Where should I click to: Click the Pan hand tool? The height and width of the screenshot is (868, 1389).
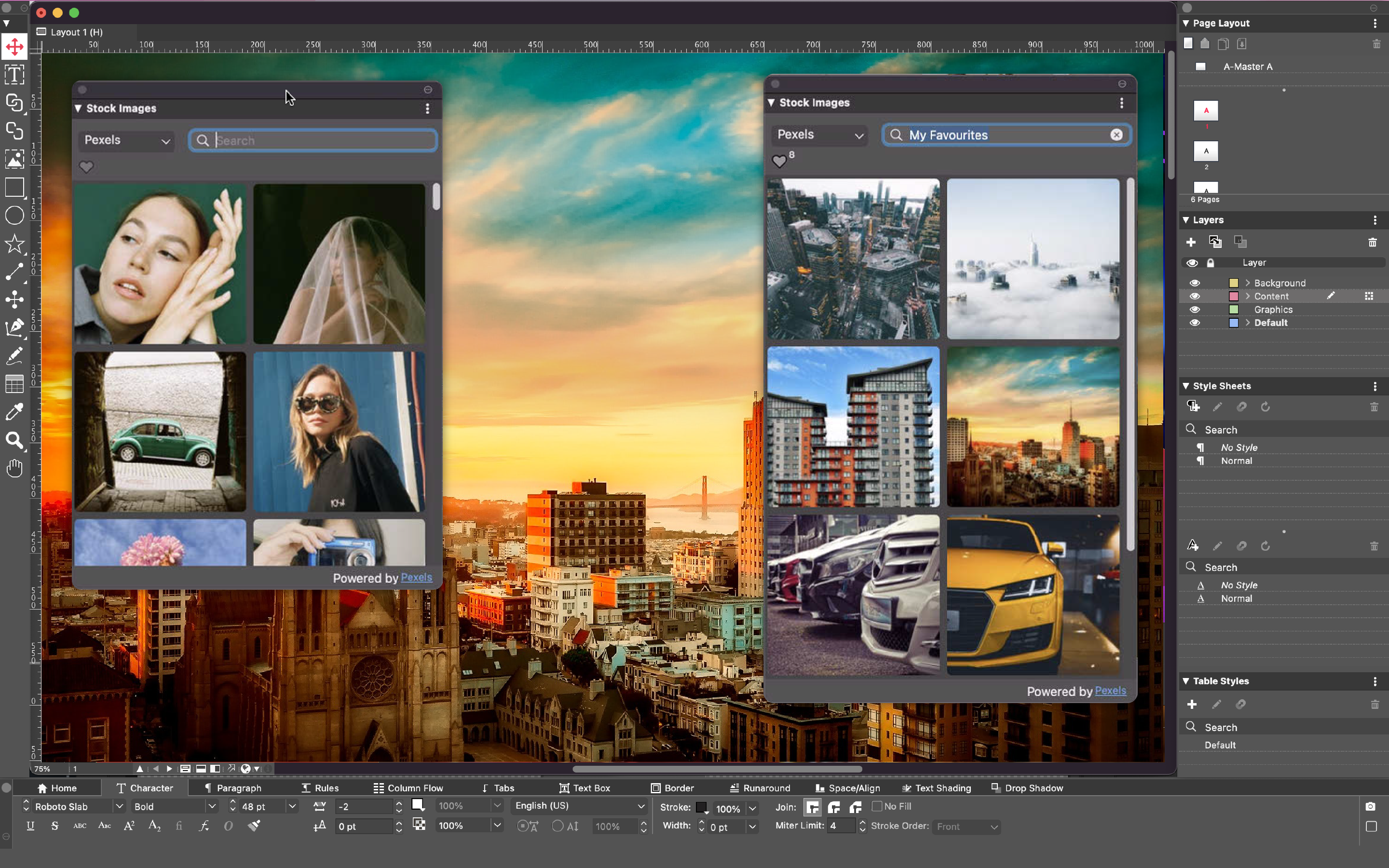point(14,468)
